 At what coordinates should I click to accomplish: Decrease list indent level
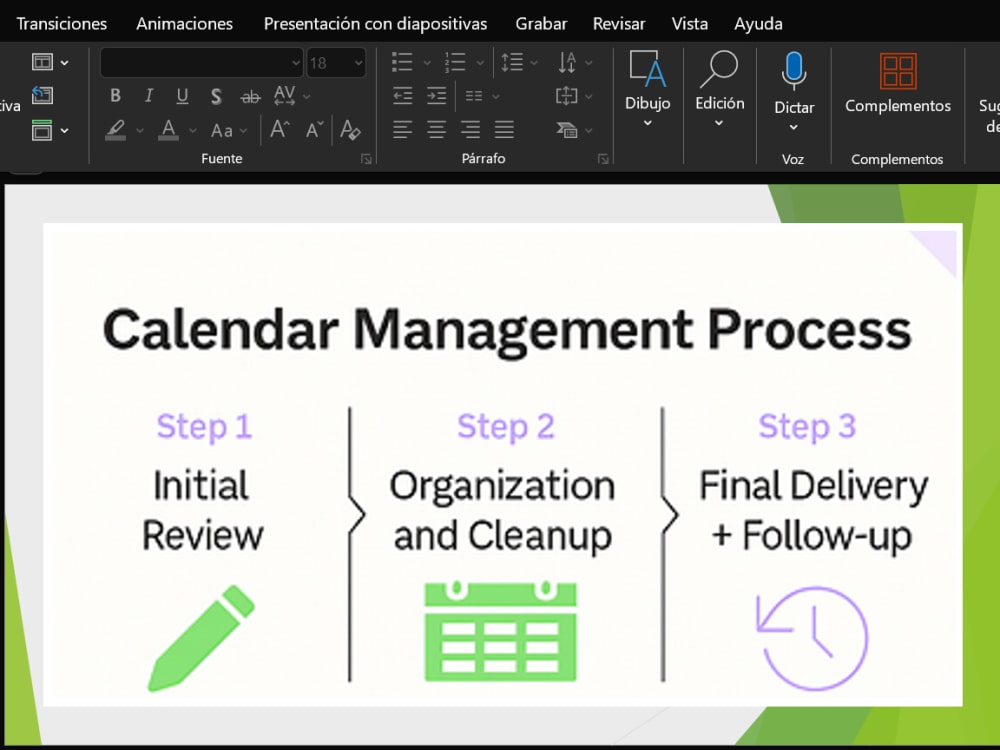point(402,96)
